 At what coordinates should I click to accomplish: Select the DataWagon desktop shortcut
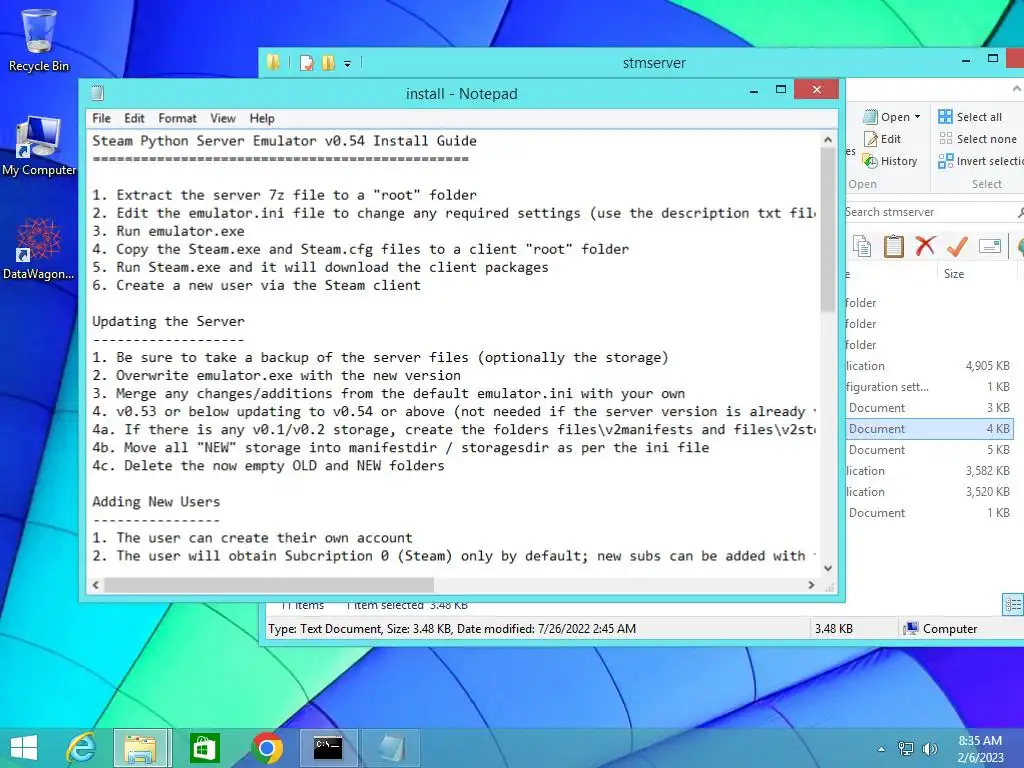tap(39, 249)
